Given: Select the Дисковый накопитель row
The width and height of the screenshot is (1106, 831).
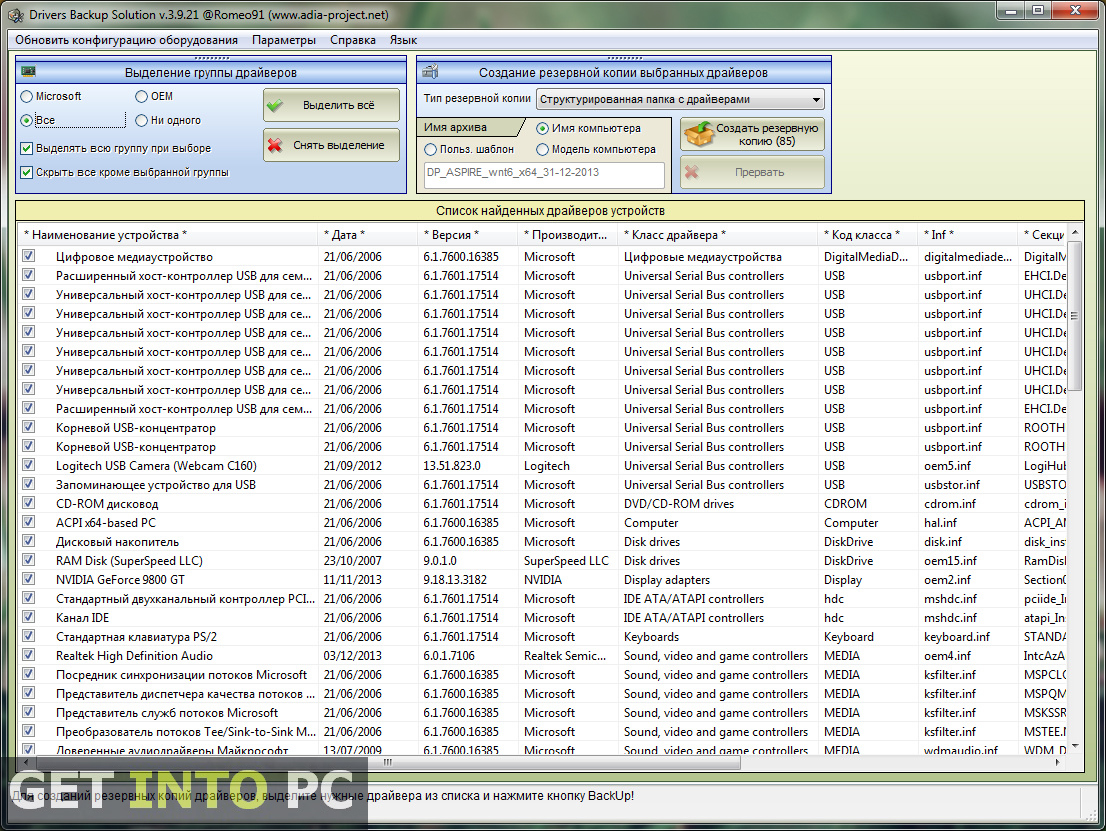Looking at the screenshot, I should (543, 542).
